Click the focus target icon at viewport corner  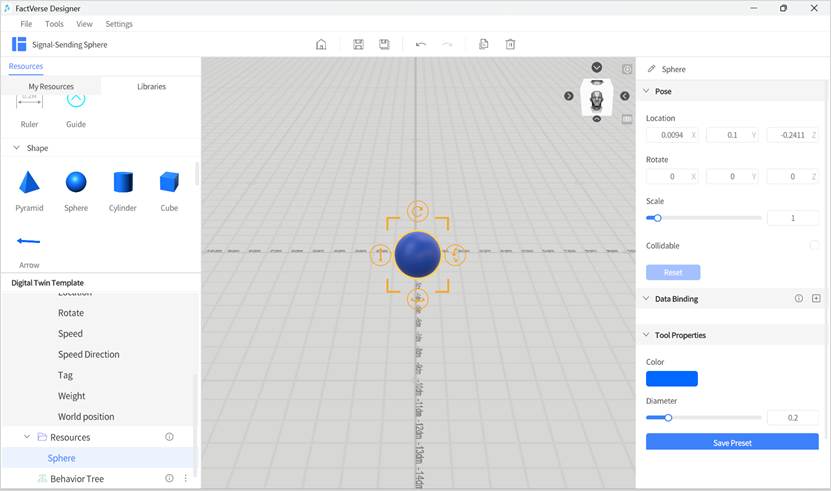click(627, 69)
